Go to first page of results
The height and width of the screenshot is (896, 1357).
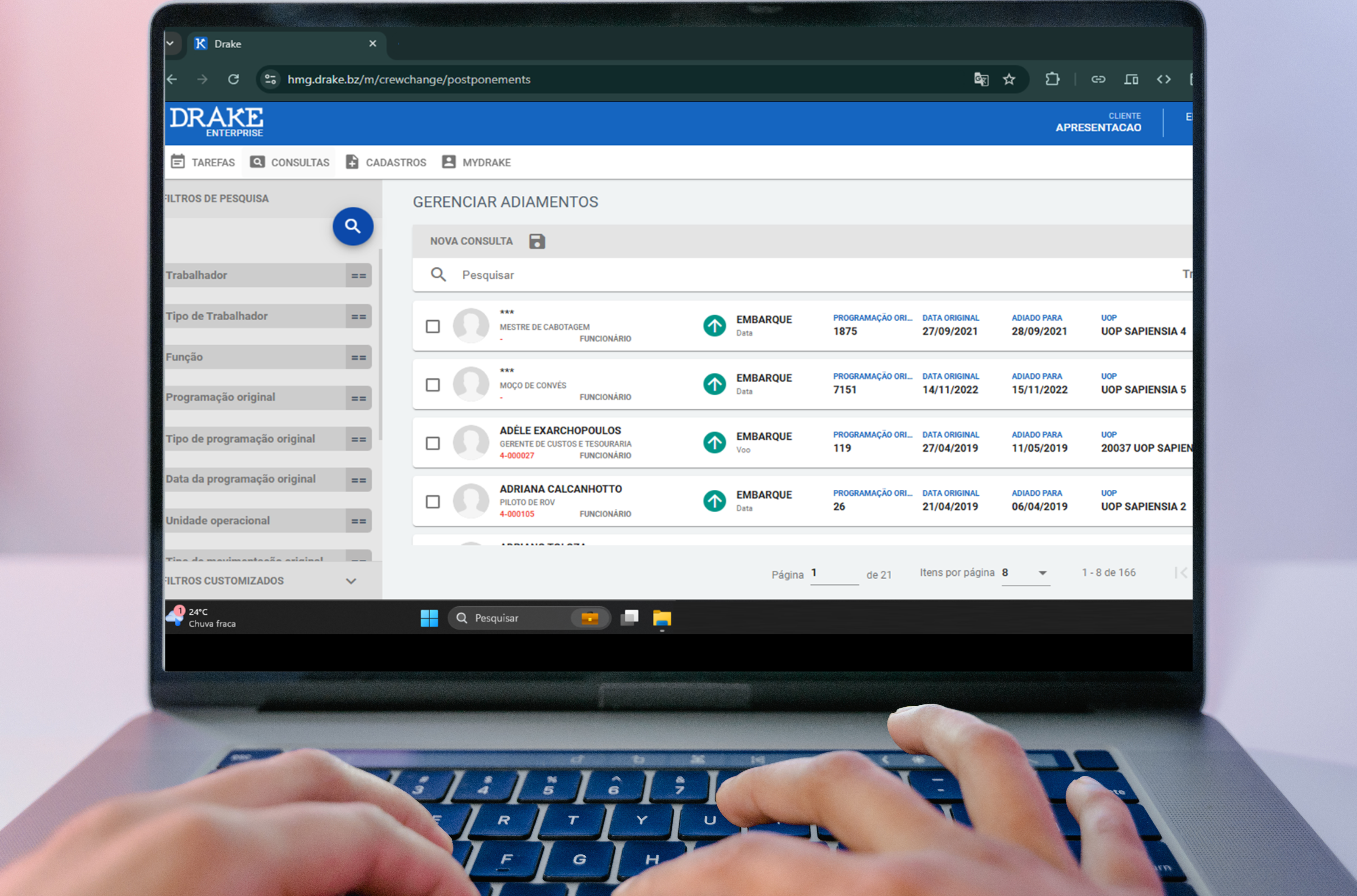1181,573
